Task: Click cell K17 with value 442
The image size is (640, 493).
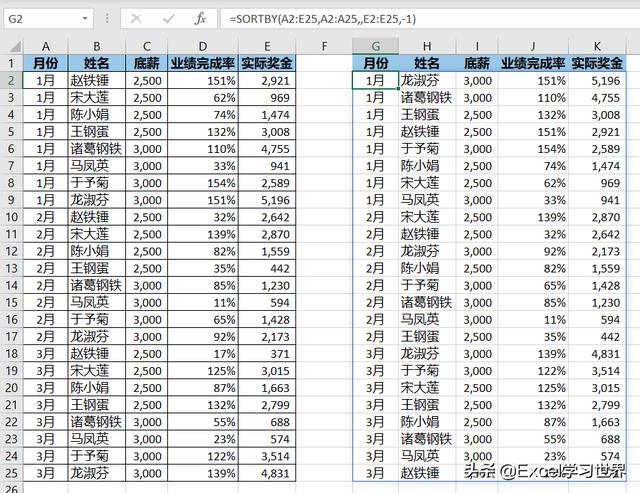Action: coord(597,337)
